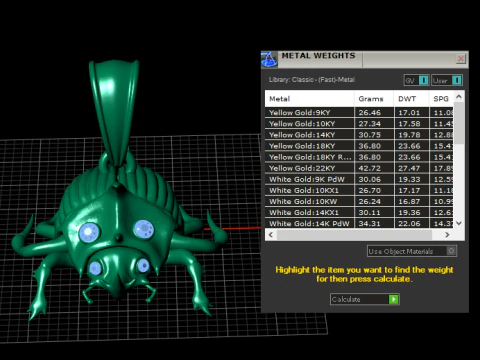The width and height of the screenshot is (480, 360).
Task: Click the Library: Classic - (Fast)-Metal label
Action: pos(312,80)
